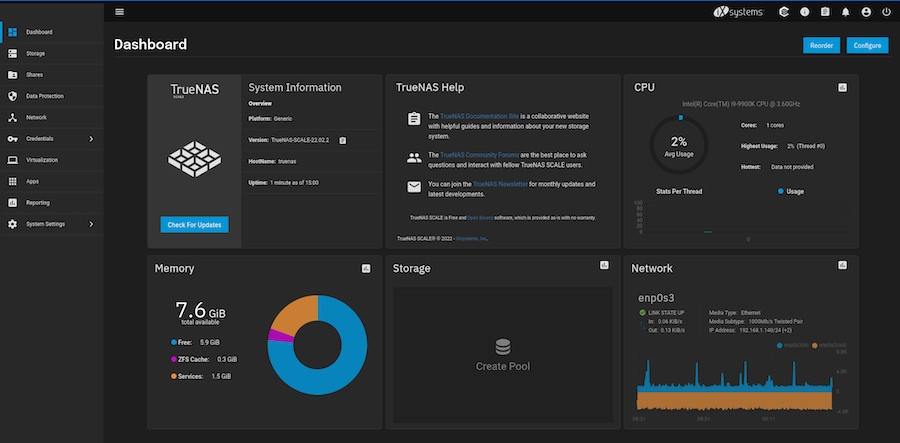900x443 pixels.
Task: Open the Virtualization sidebar item
Action: [43, 160]
